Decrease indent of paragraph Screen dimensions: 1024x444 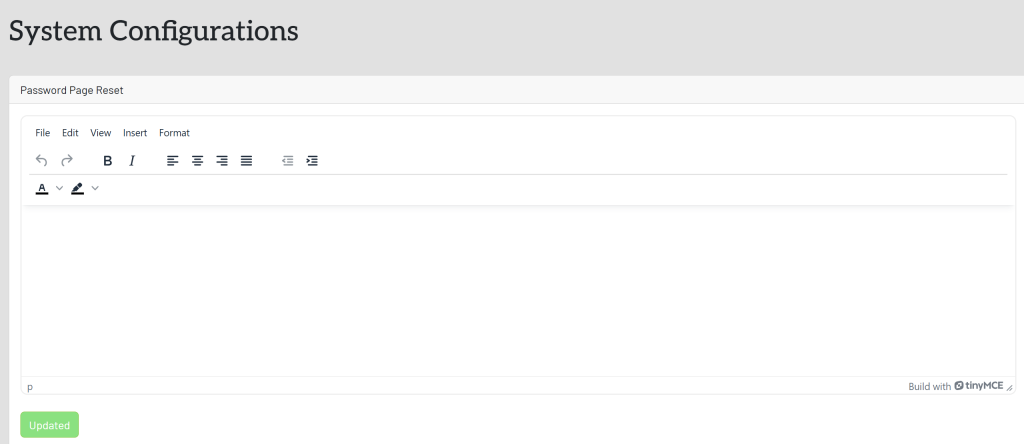(288, 160)
